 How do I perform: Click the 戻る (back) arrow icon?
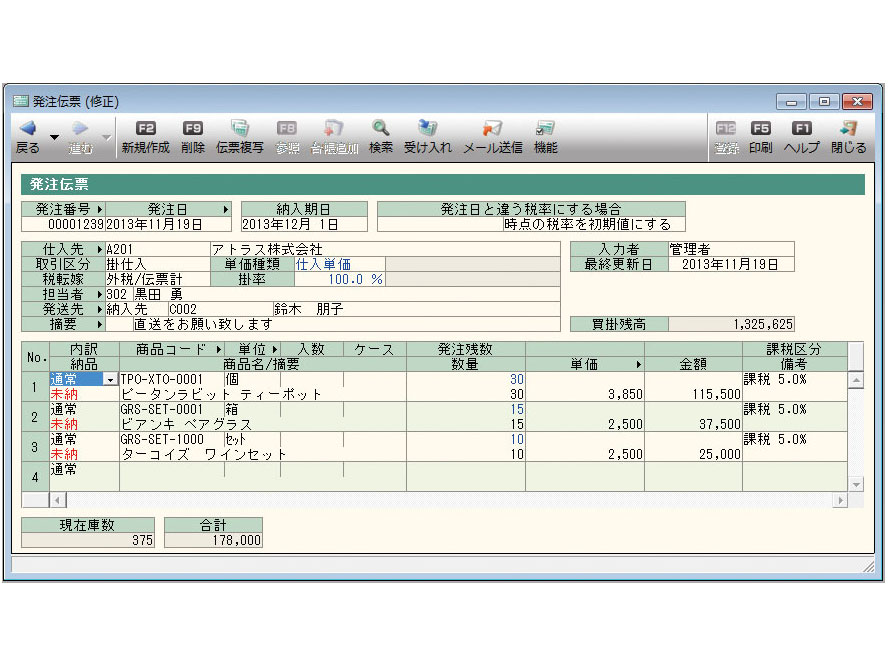click(27, 129)
